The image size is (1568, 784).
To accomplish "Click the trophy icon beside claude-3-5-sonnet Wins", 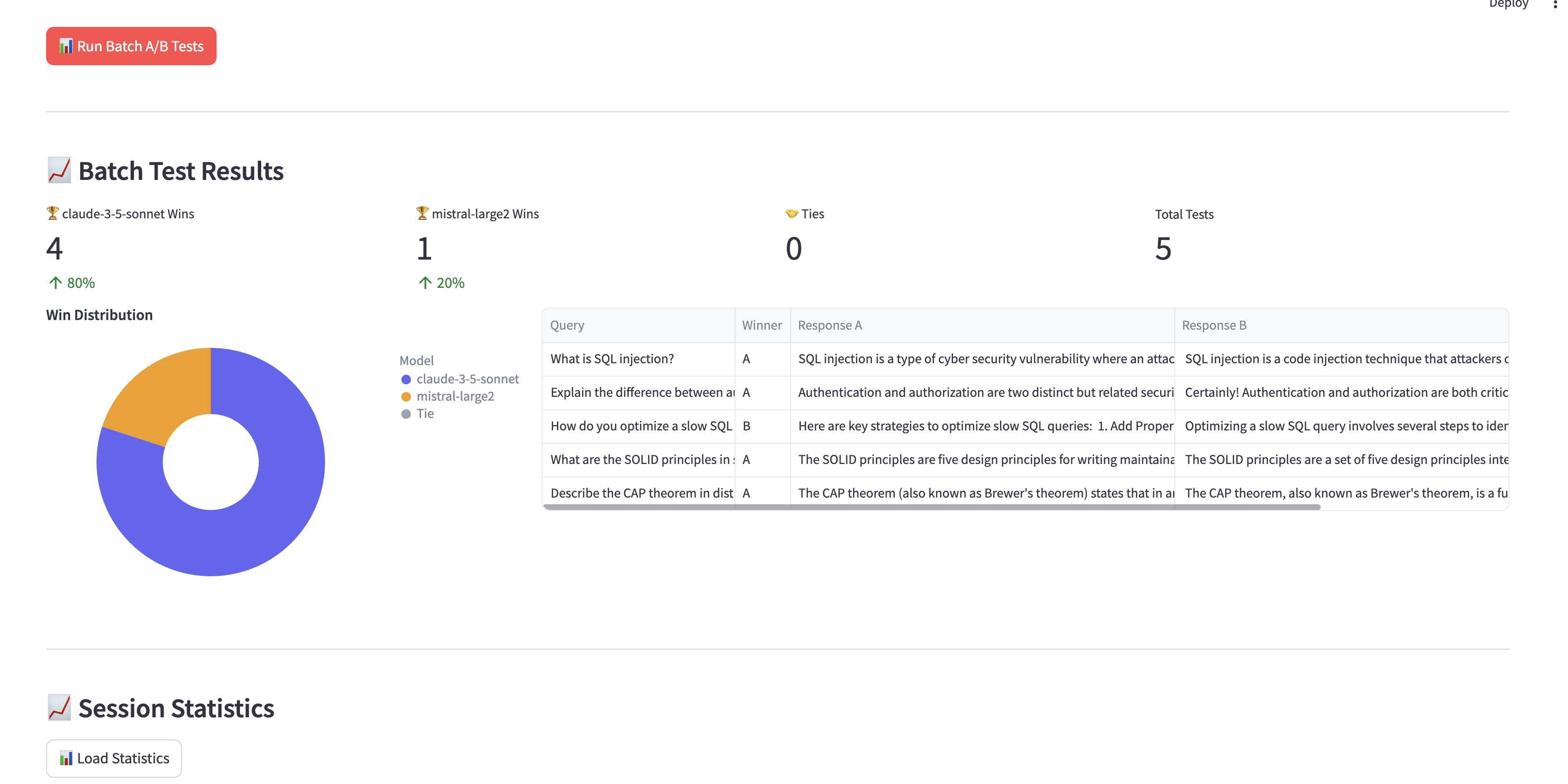I will click(x=52, y=214).
